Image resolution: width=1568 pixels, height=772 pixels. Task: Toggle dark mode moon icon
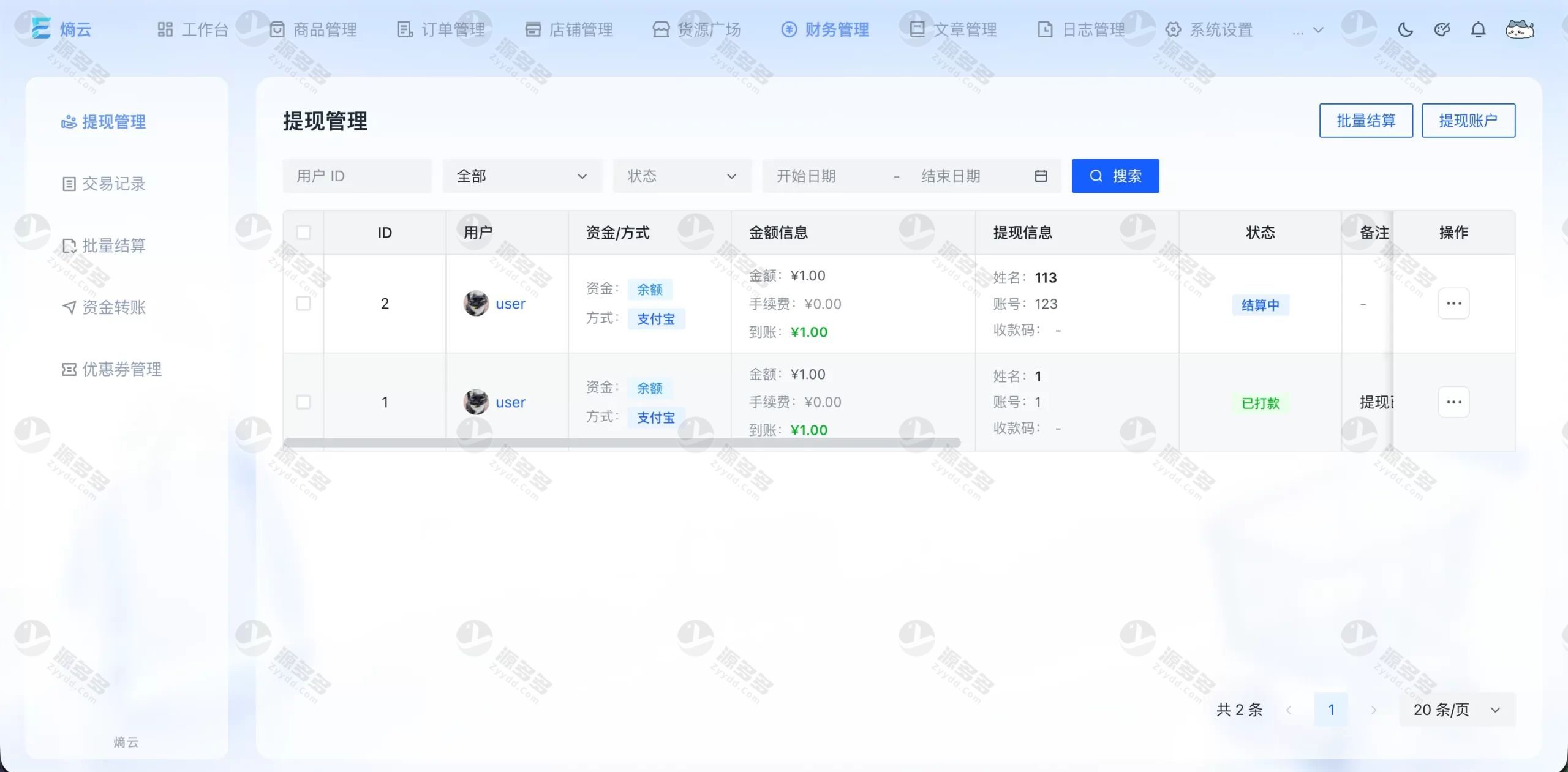coord(1406,29)
